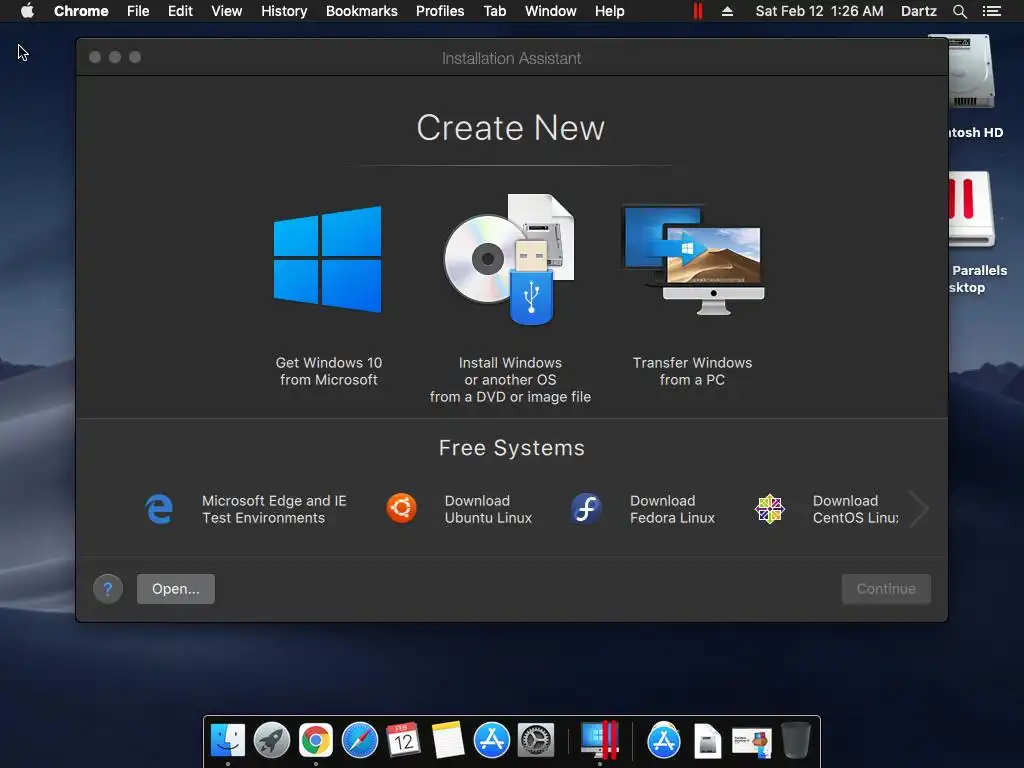The height and width of the screenshot is (768, 1024).
Task: Open Finder from the Dock
Action: pos(228,740)
